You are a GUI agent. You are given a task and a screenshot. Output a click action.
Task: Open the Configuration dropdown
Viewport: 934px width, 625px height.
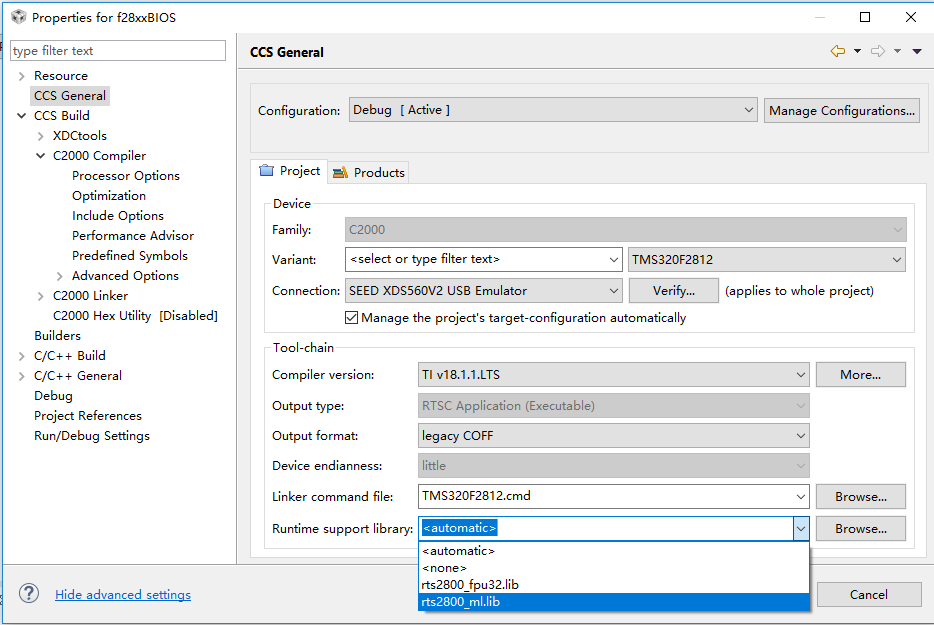tap(552, 110)
